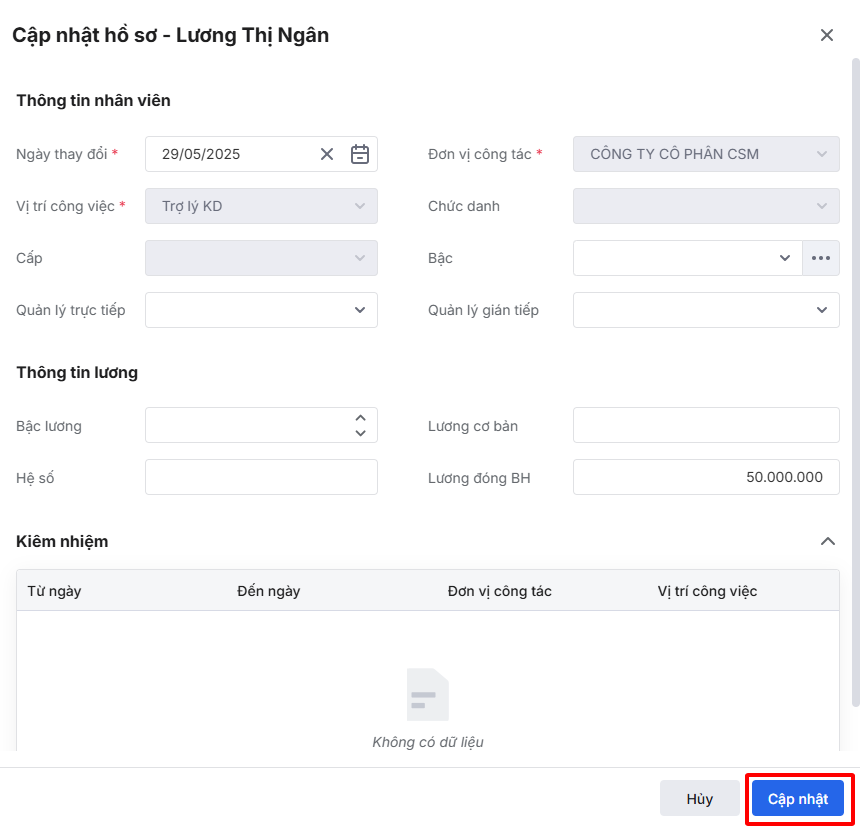This screenshot has width=860, height=831.
Task: Click the Cập nhật button
Action: pos(798,799)
